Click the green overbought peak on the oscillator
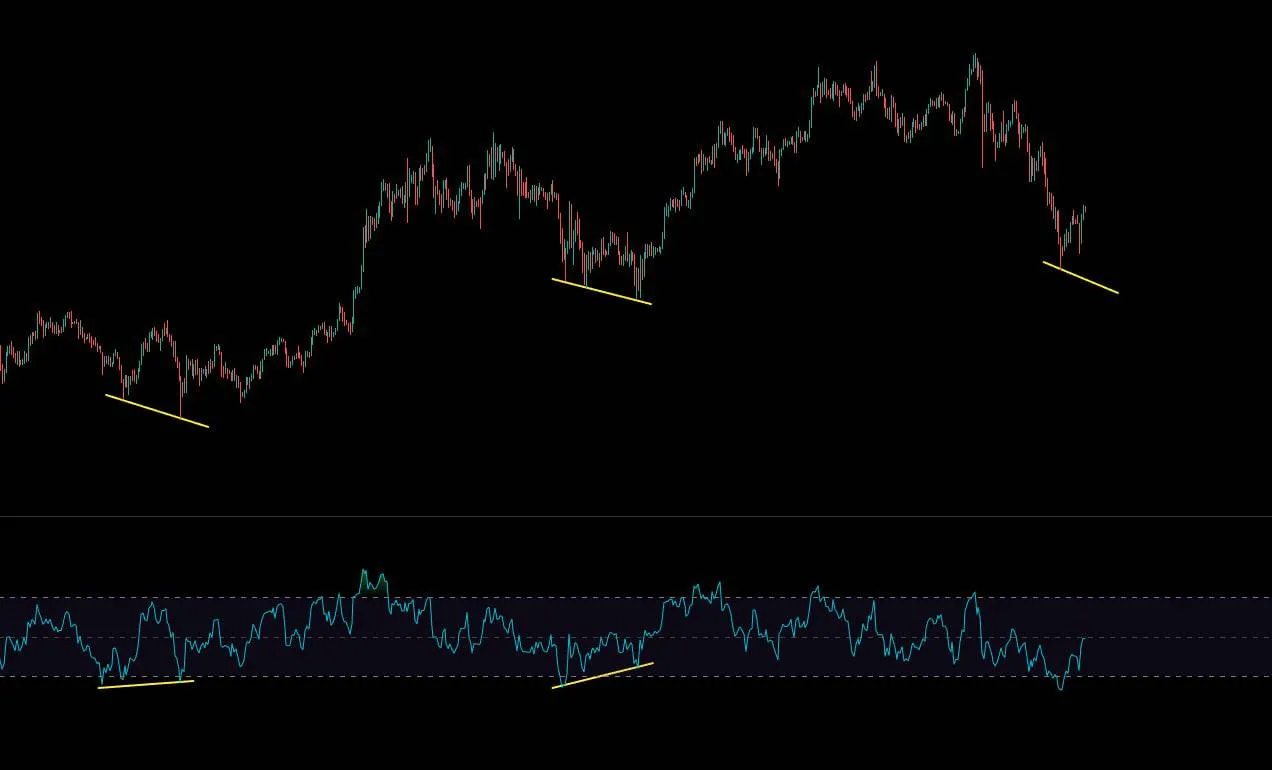This screenshot has height=770, width=1272. click(x=372, y=582)
